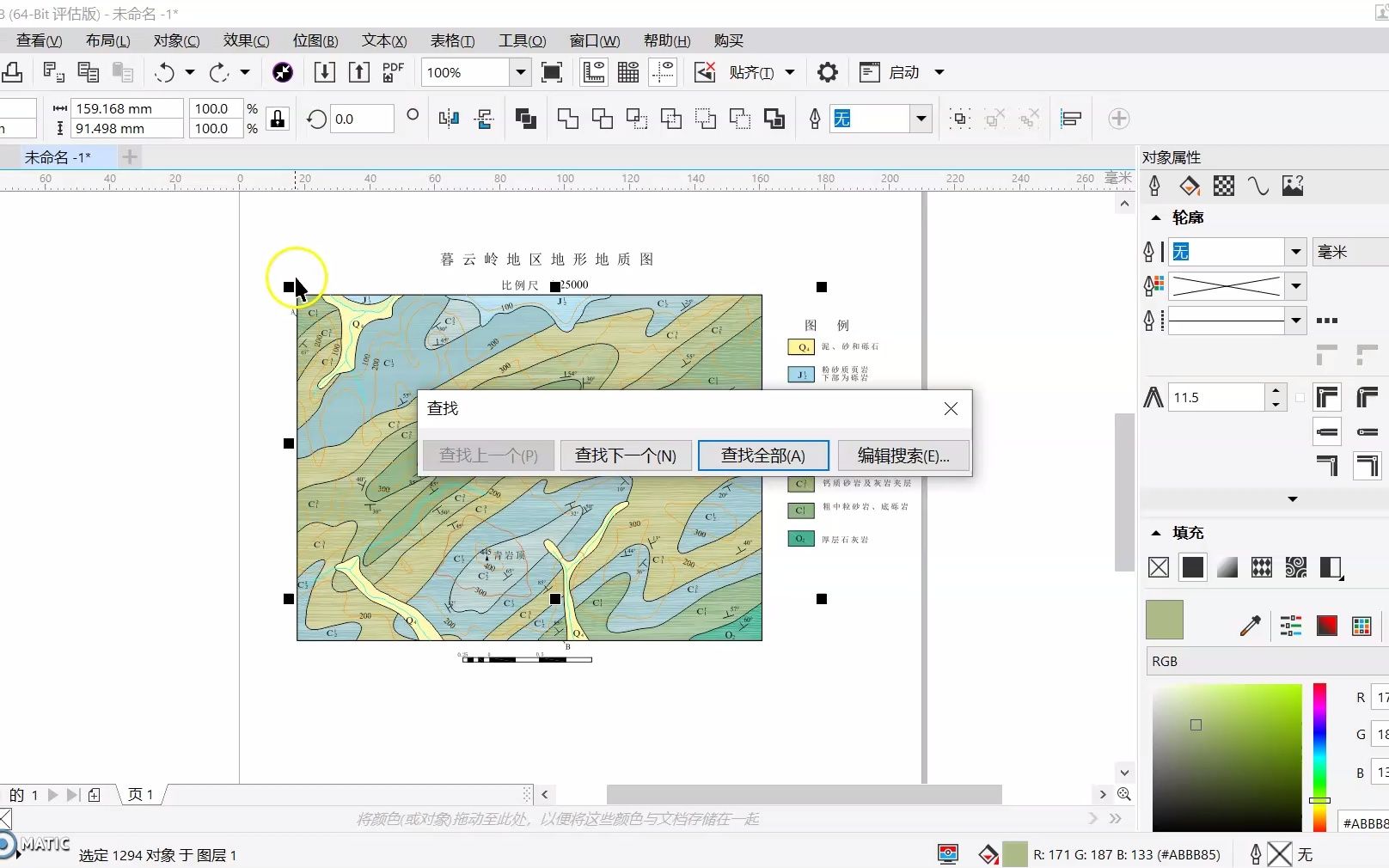Open the outline color dropdown in Object Properties
Screen dimensions: 1389x868
1296,285
